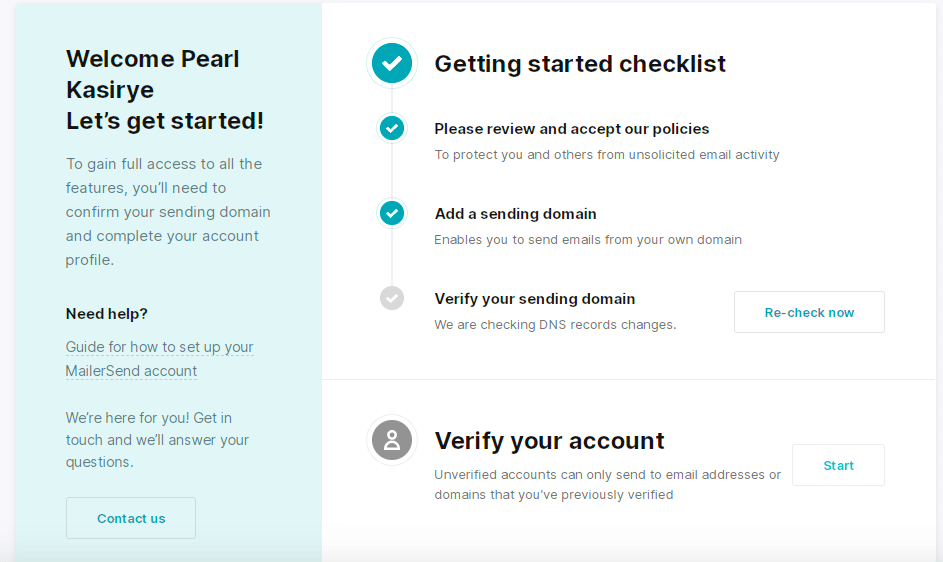Viewport: 943px width, 562px height.
Task: Click the unverified accounts description text
Action: coord(607,484)
